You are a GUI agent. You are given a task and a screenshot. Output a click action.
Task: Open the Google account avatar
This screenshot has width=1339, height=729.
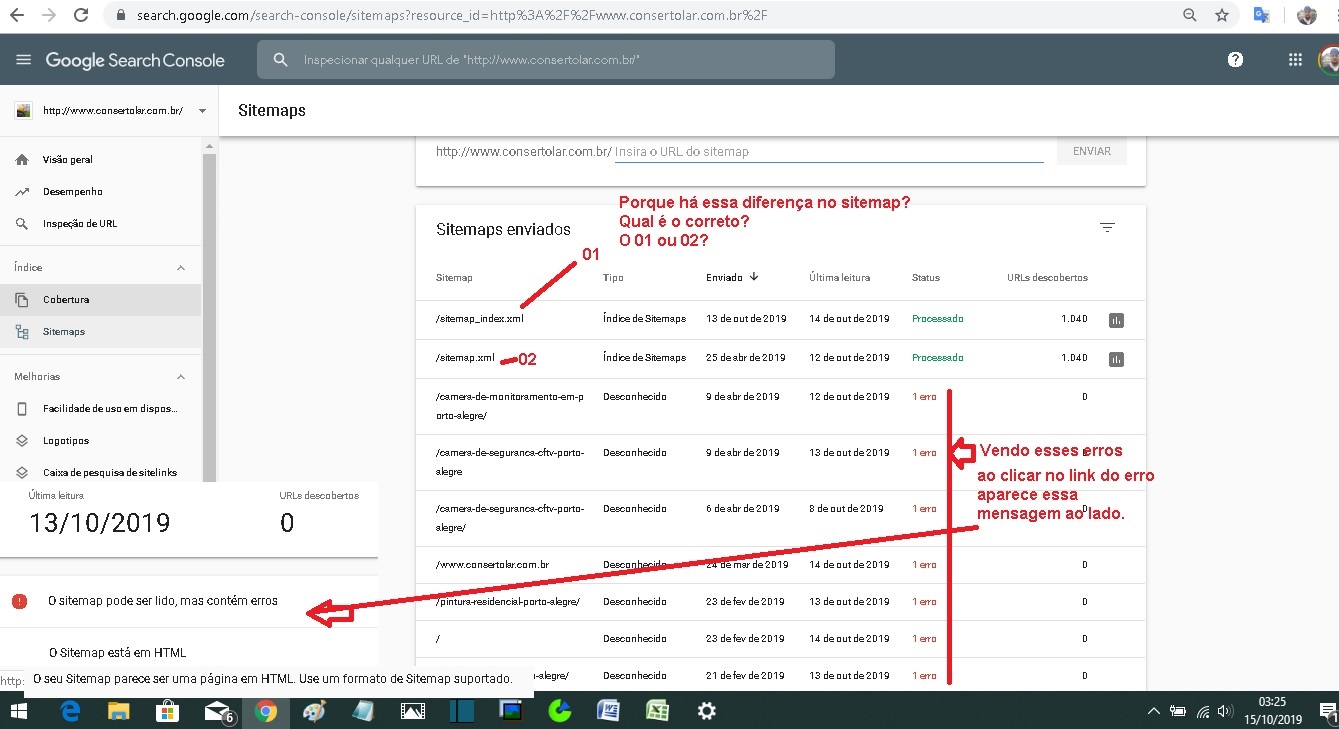(1329, 60)
